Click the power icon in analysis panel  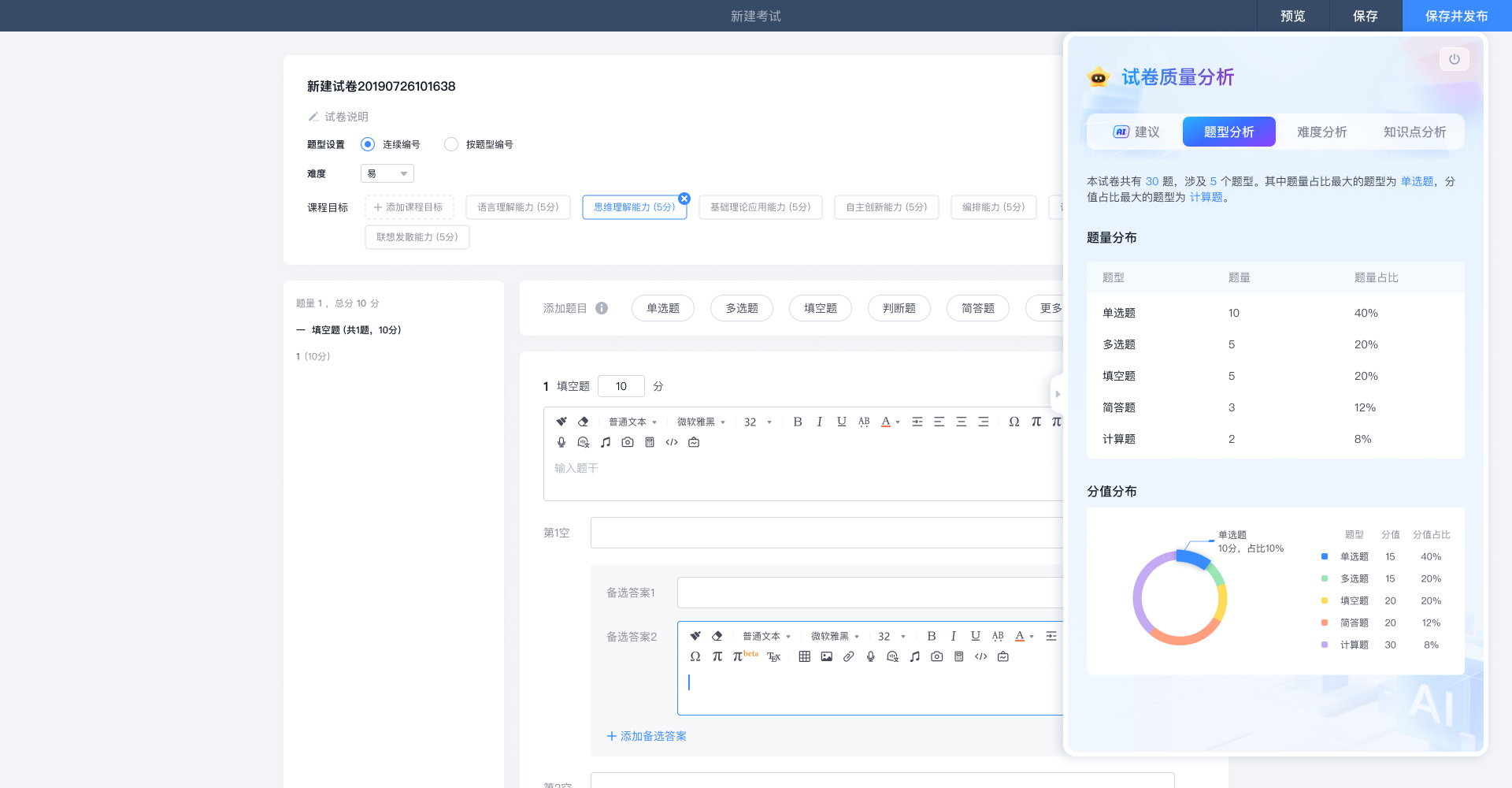click(x=1454, y=59)
